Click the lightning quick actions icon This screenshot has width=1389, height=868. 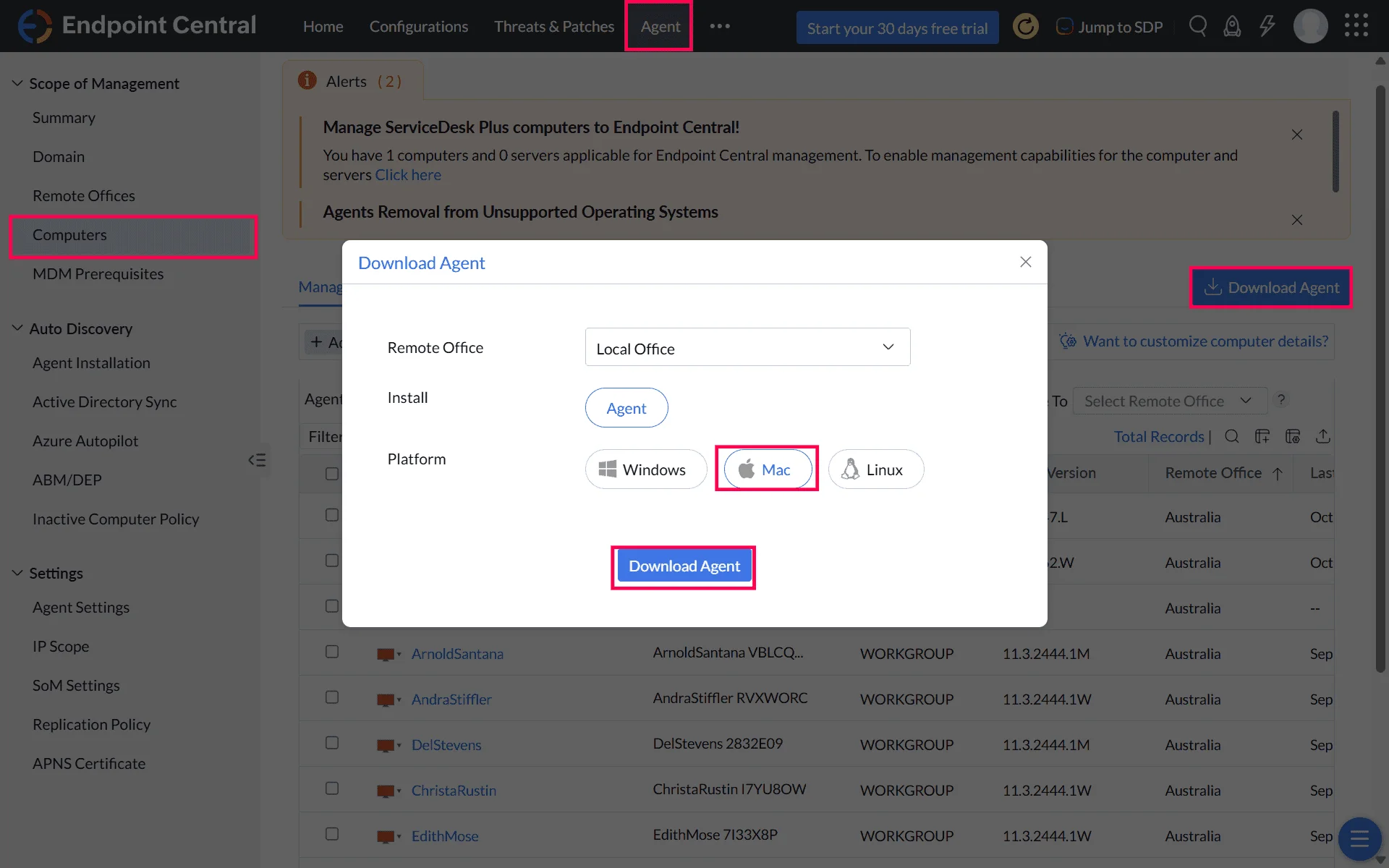1267,27
